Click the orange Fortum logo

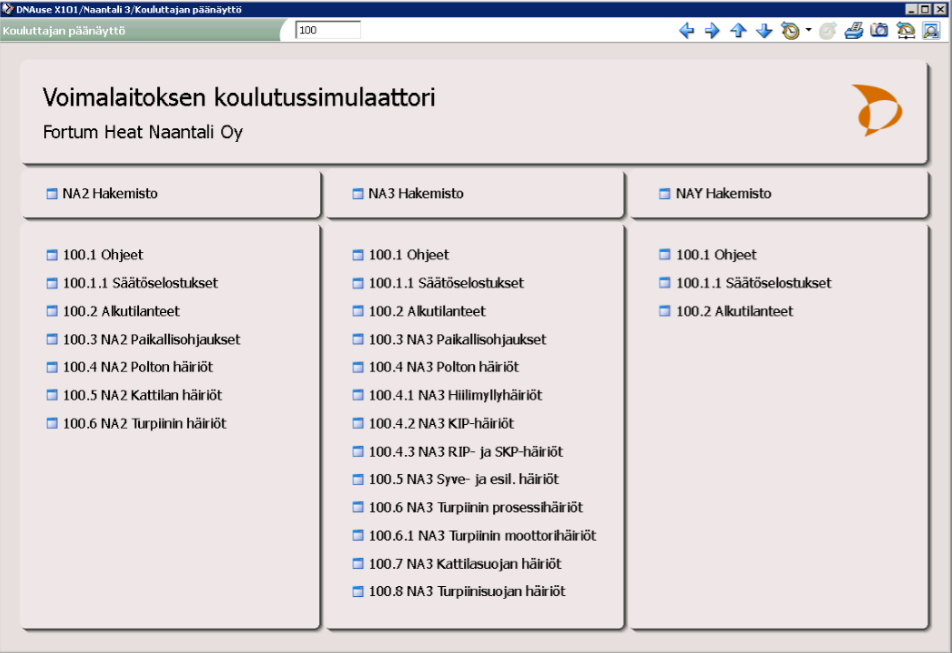click(877, 110)
